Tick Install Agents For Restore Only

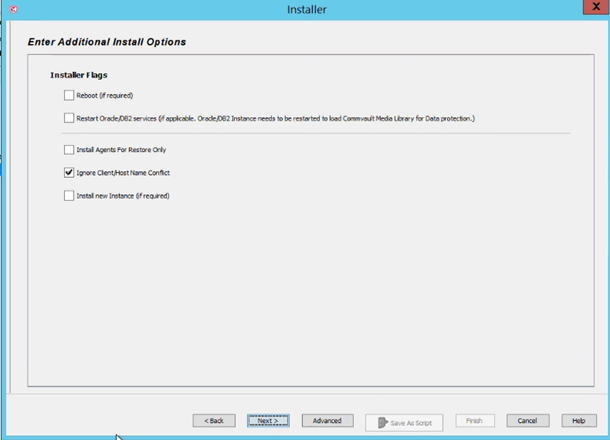(69, 149)
